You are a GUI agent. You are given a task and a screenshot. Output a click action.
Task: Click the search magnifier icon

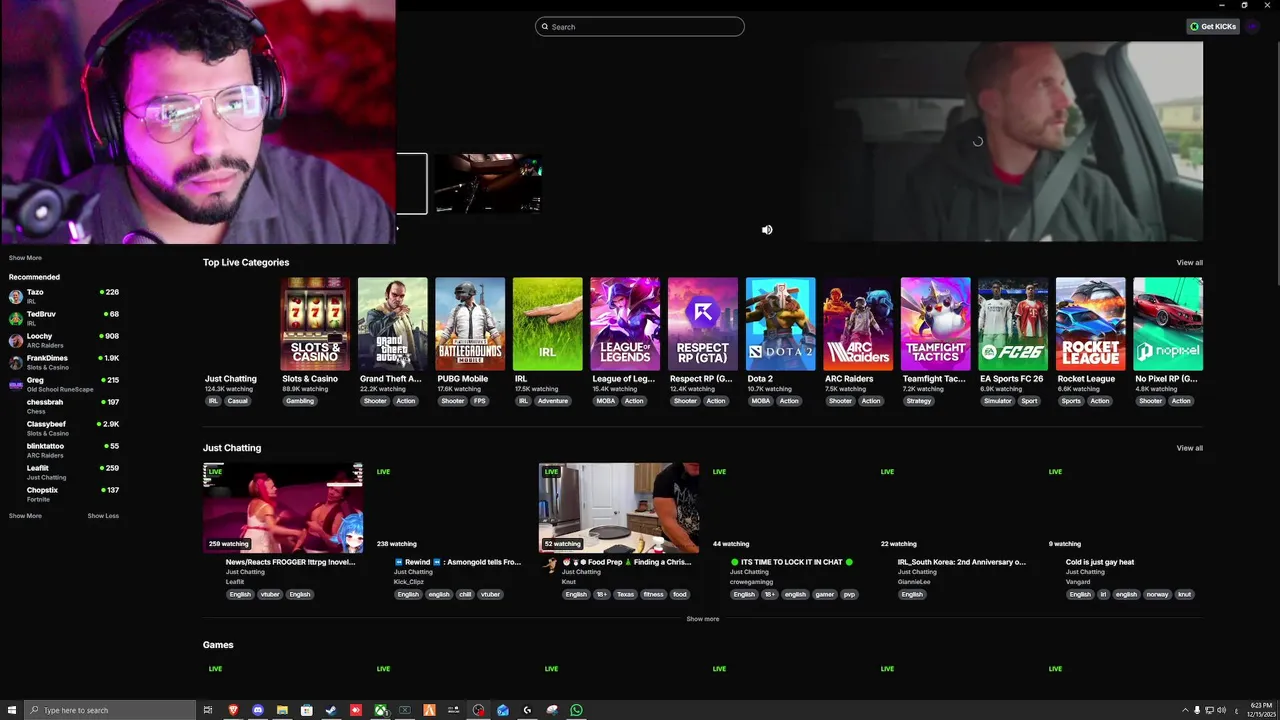click(x=545, y=27)
